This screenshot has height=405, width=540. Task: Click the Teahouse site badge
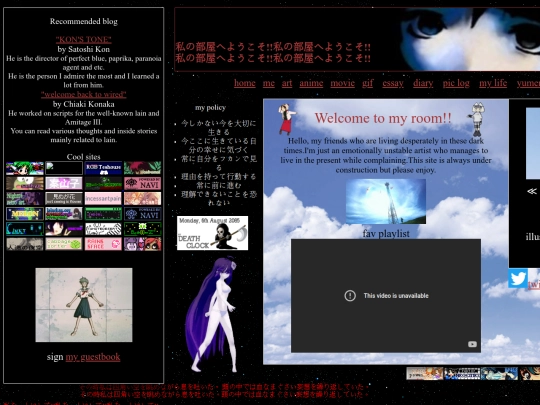click(103, 168)
